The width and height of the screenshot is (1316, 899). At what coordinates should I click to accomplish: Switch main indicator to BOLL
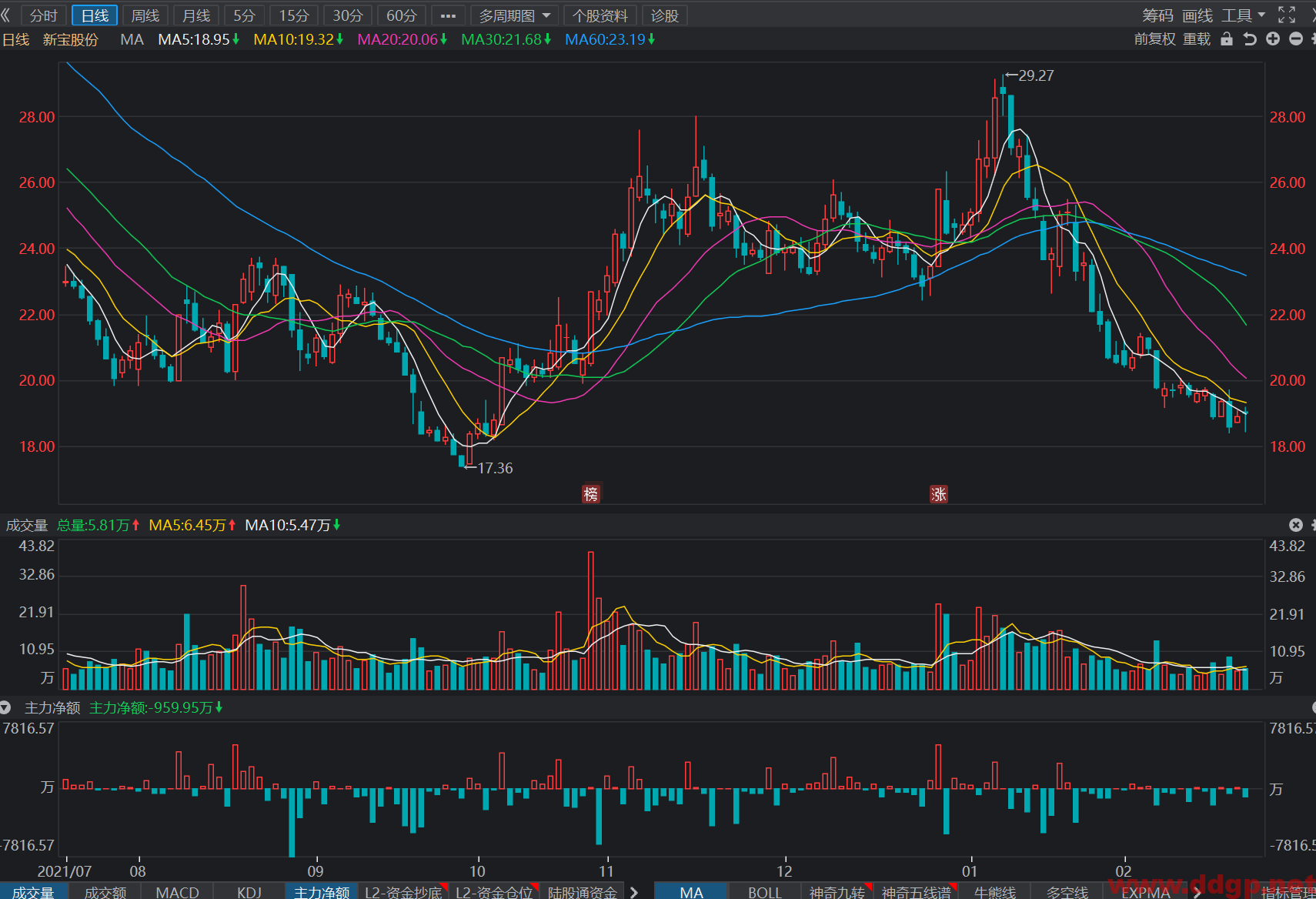(764, 892)
